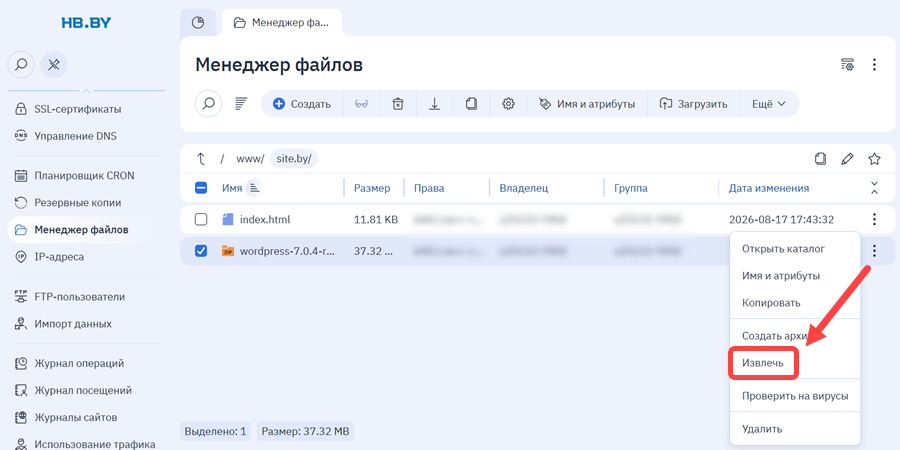The height and width of the screenshot is (450, 900).
Task: Click the www/ breadcrumb segment
Action: [x=250, y=159]
